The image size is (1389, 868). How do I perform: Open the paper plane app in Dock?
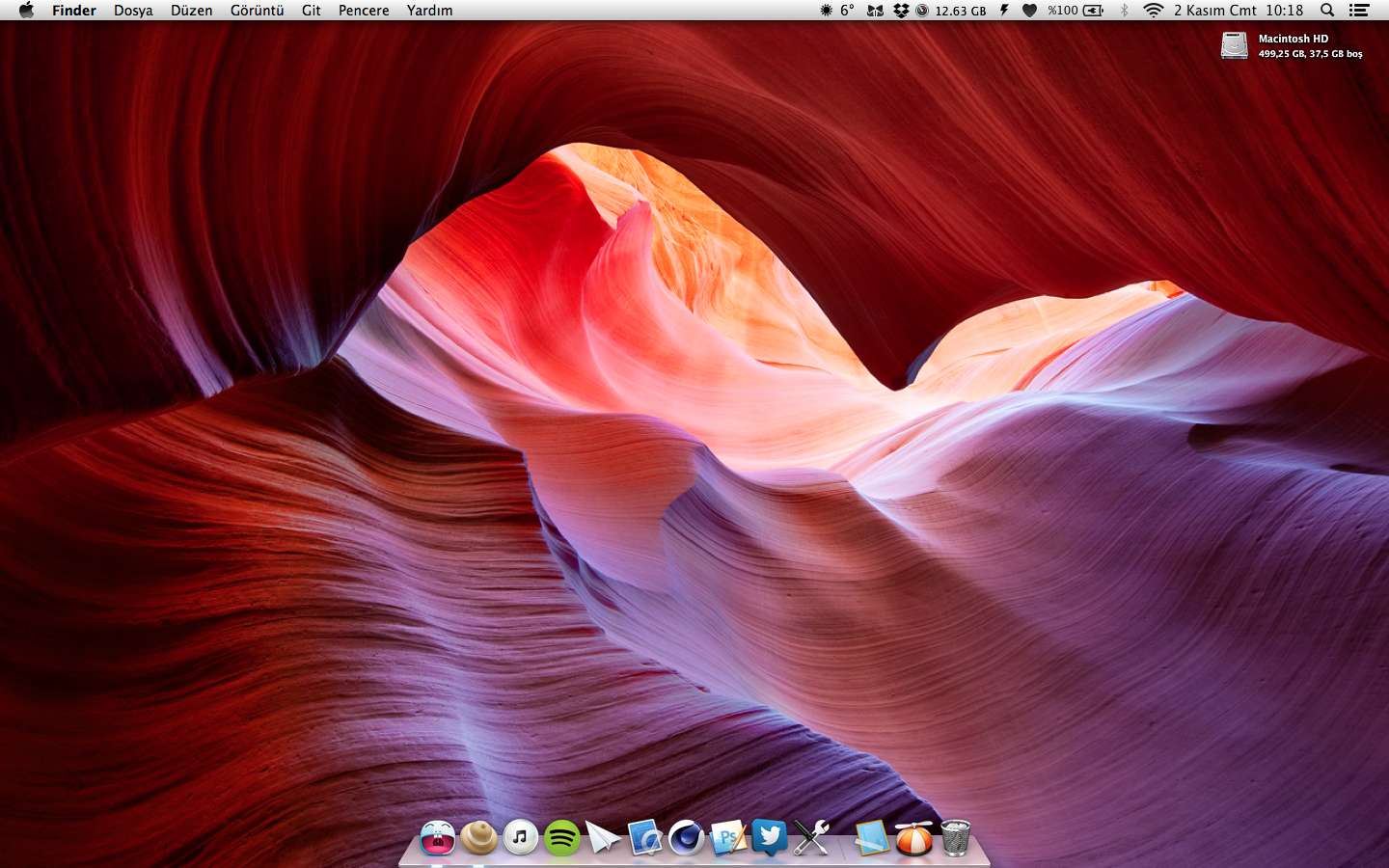tap(604, 837)
